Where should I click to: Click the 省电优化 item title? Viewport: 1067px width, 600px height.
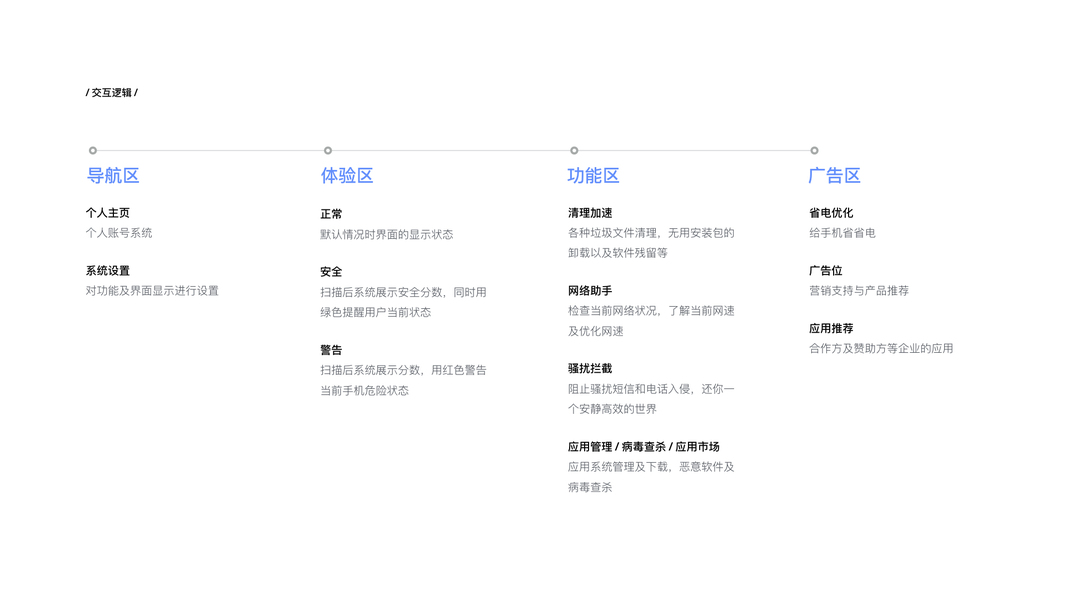[831, 213]
